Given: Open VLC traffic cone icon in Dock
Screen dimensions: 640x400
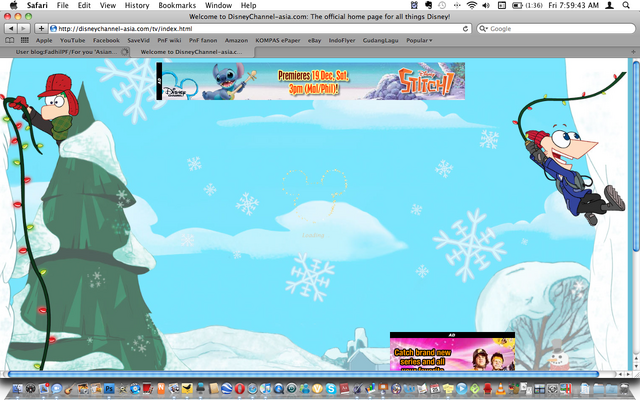Looking at the screenshot, I should [x=500, y=389].
